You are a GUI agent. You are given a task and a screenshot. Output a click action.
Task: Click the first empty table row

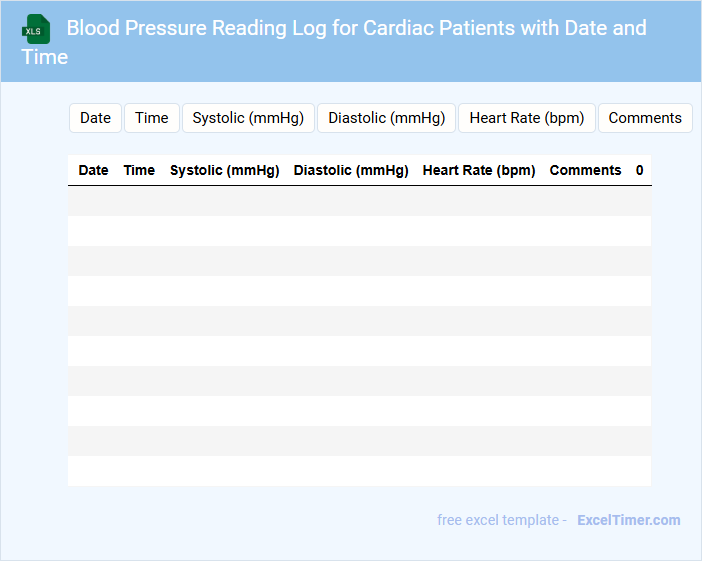click(x=359, y=201)
